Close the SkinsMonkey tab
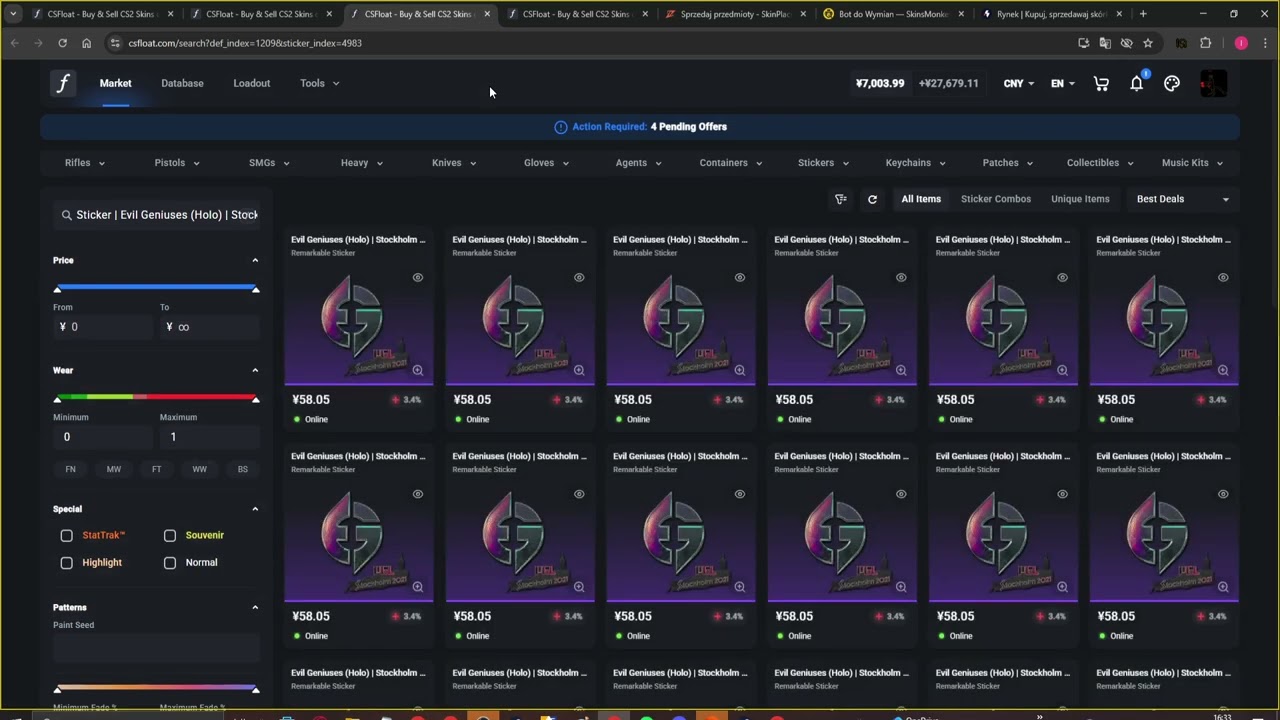 pyautogui.click(x=961, y=14)
